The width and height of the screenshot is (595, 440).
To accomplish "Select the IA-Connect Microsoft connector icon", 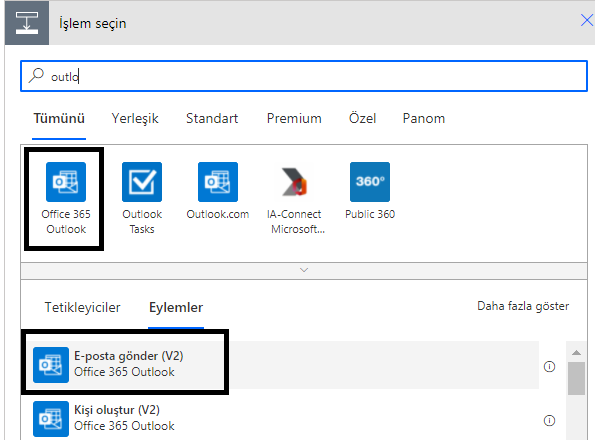I will [294, 182].
